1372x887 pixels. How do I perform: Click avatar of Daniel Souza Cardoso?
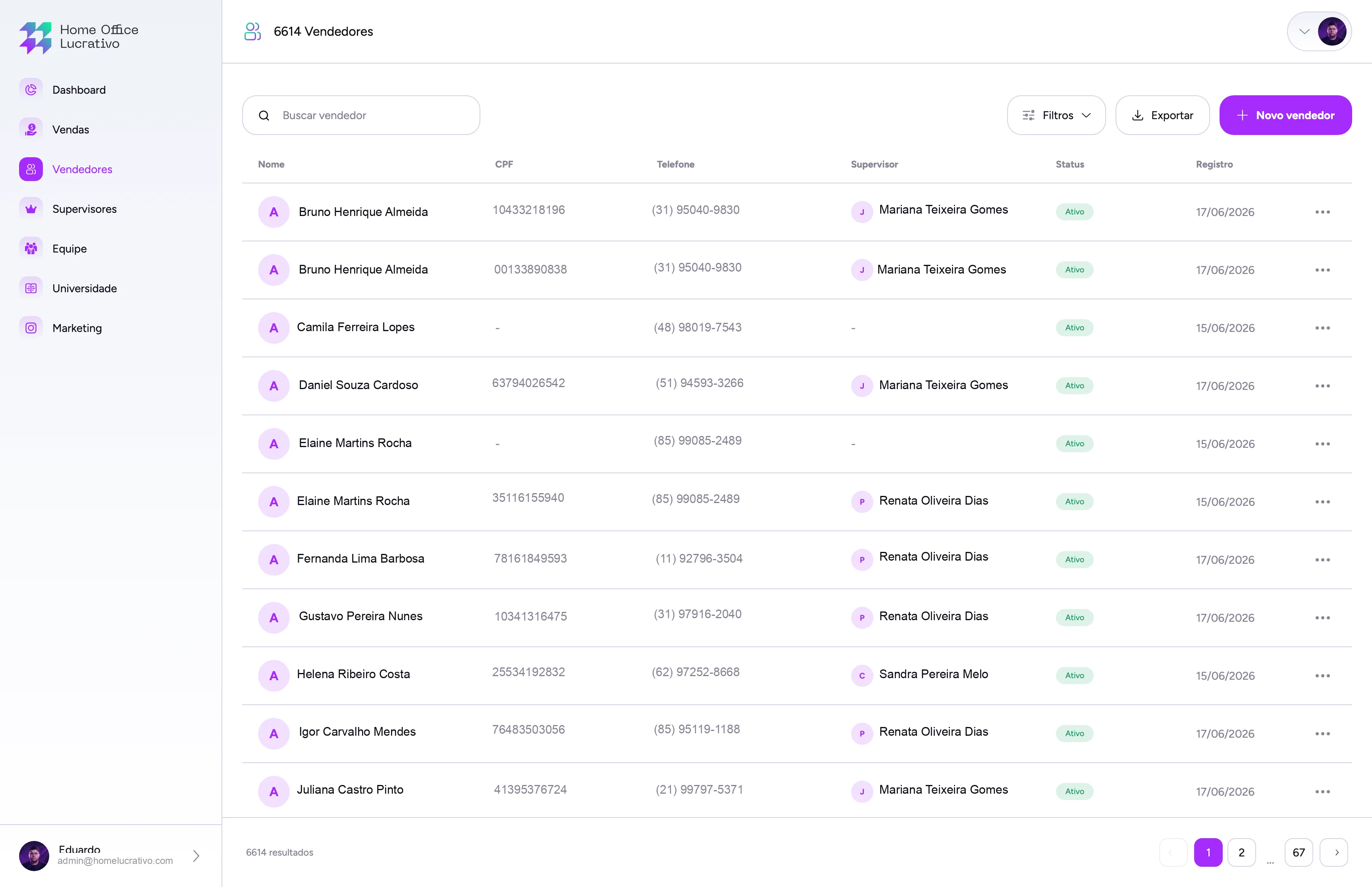[x=274, y=386]
